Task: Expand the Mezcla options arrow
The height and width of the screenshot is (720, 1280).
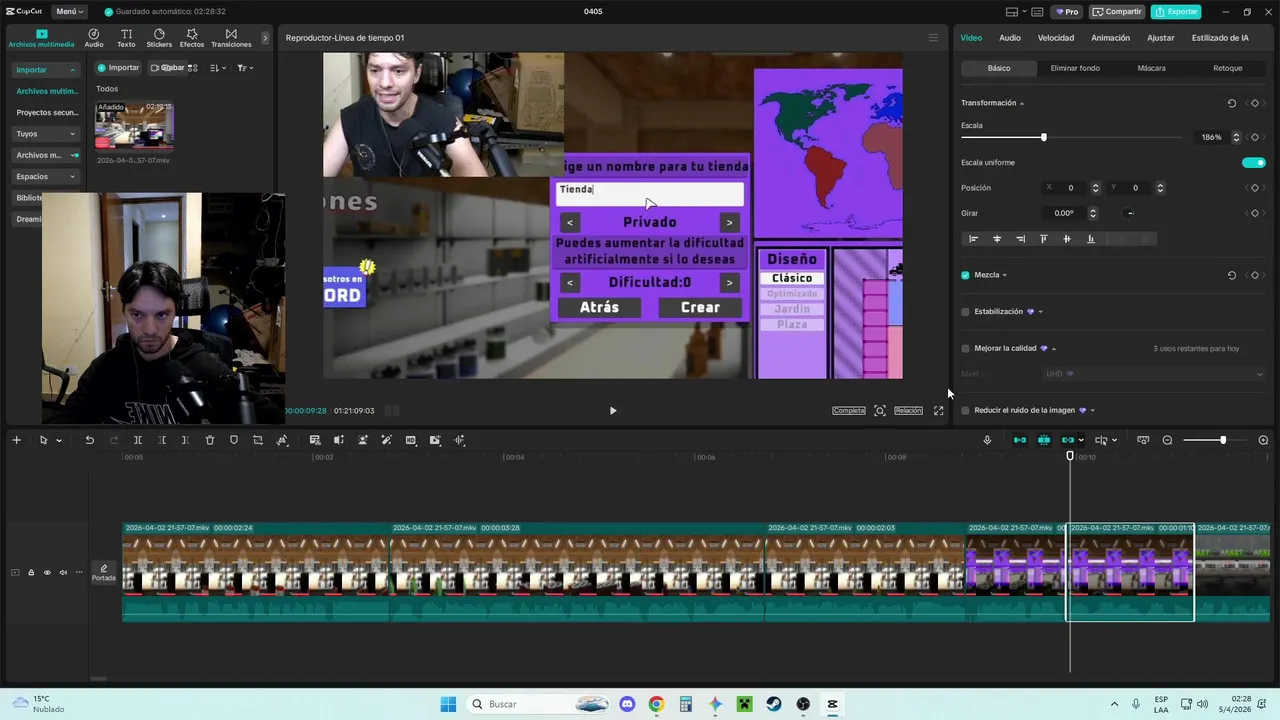Action: (1004, 275)
